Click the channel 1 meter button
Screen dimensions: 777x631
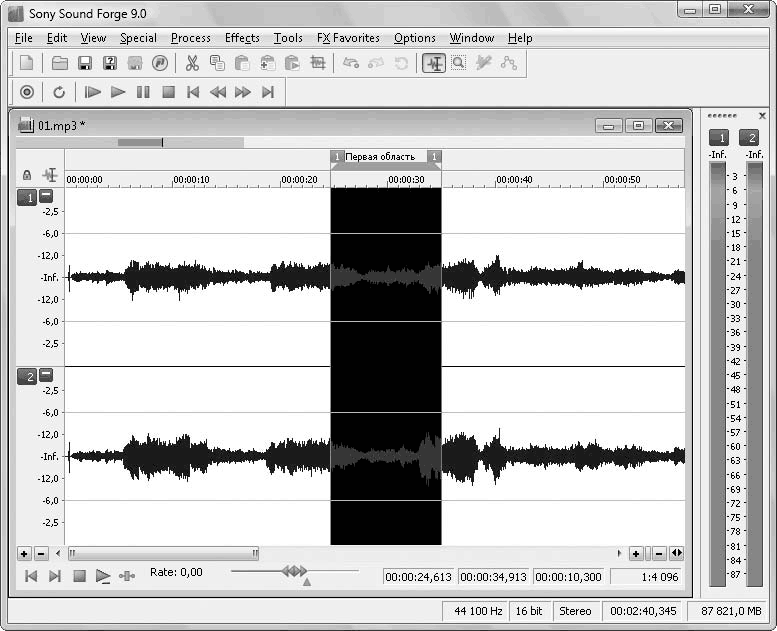pos(718,137)
